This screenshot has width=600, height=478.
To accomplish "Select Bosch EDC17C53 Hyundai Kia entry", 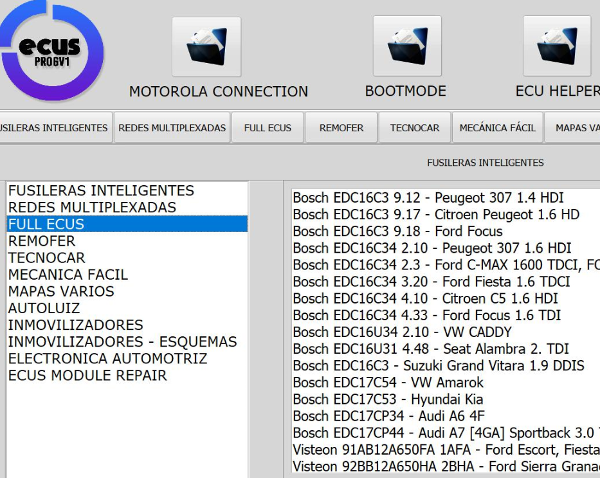I will click(446, 400).
